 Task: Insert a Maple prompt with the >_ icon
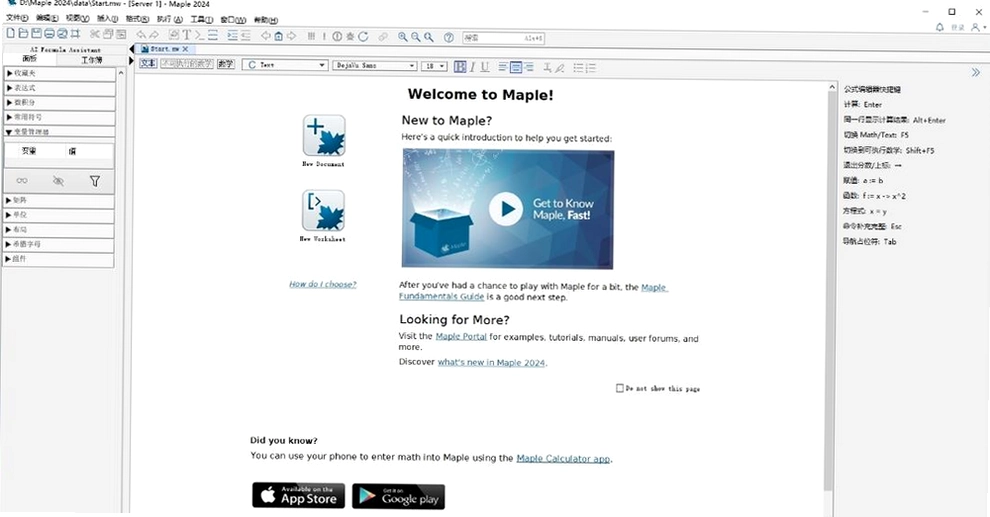pos(200,35)
